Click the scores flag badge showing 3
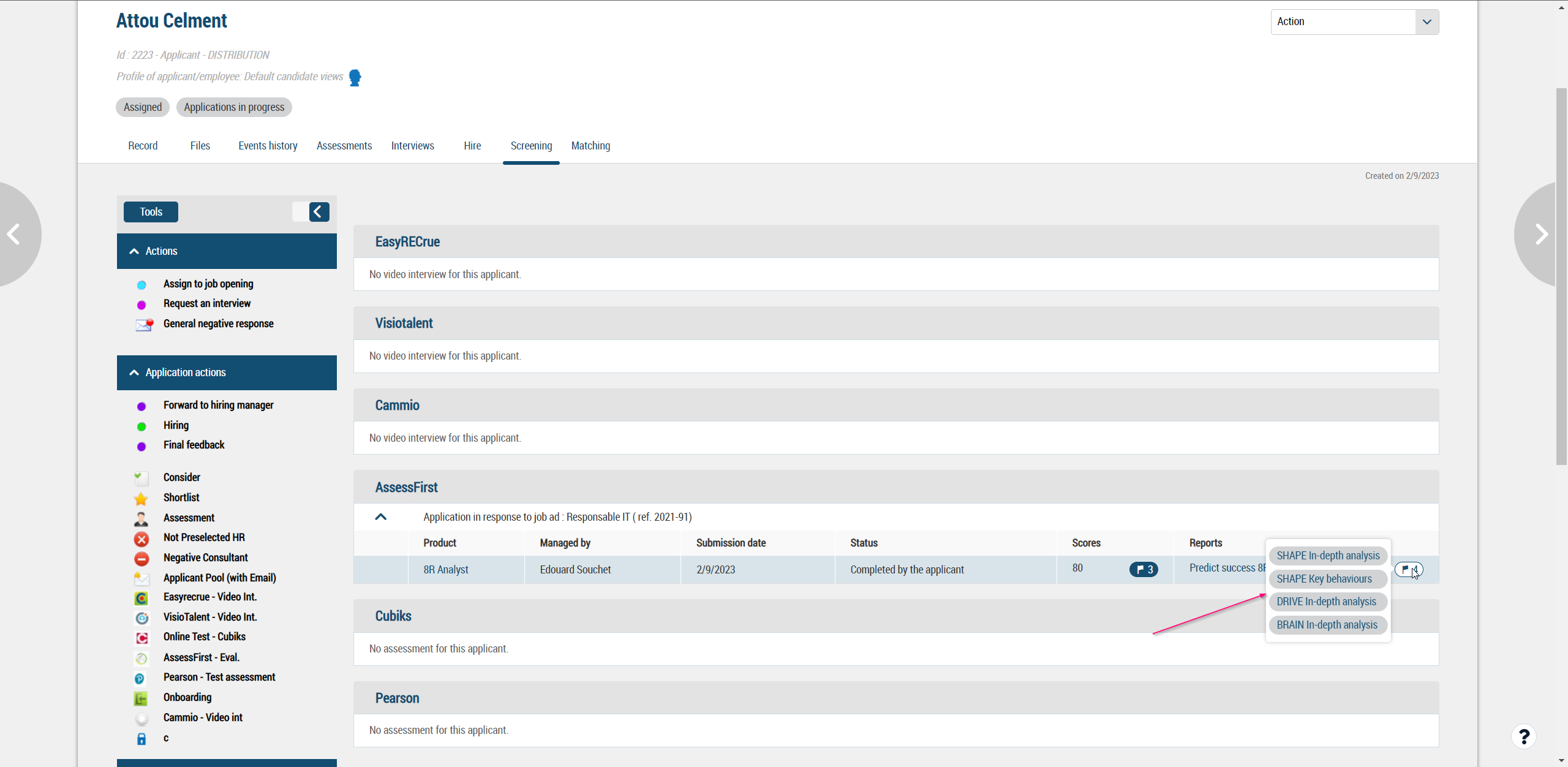 pyautogui.click(x=1143, y=570)
